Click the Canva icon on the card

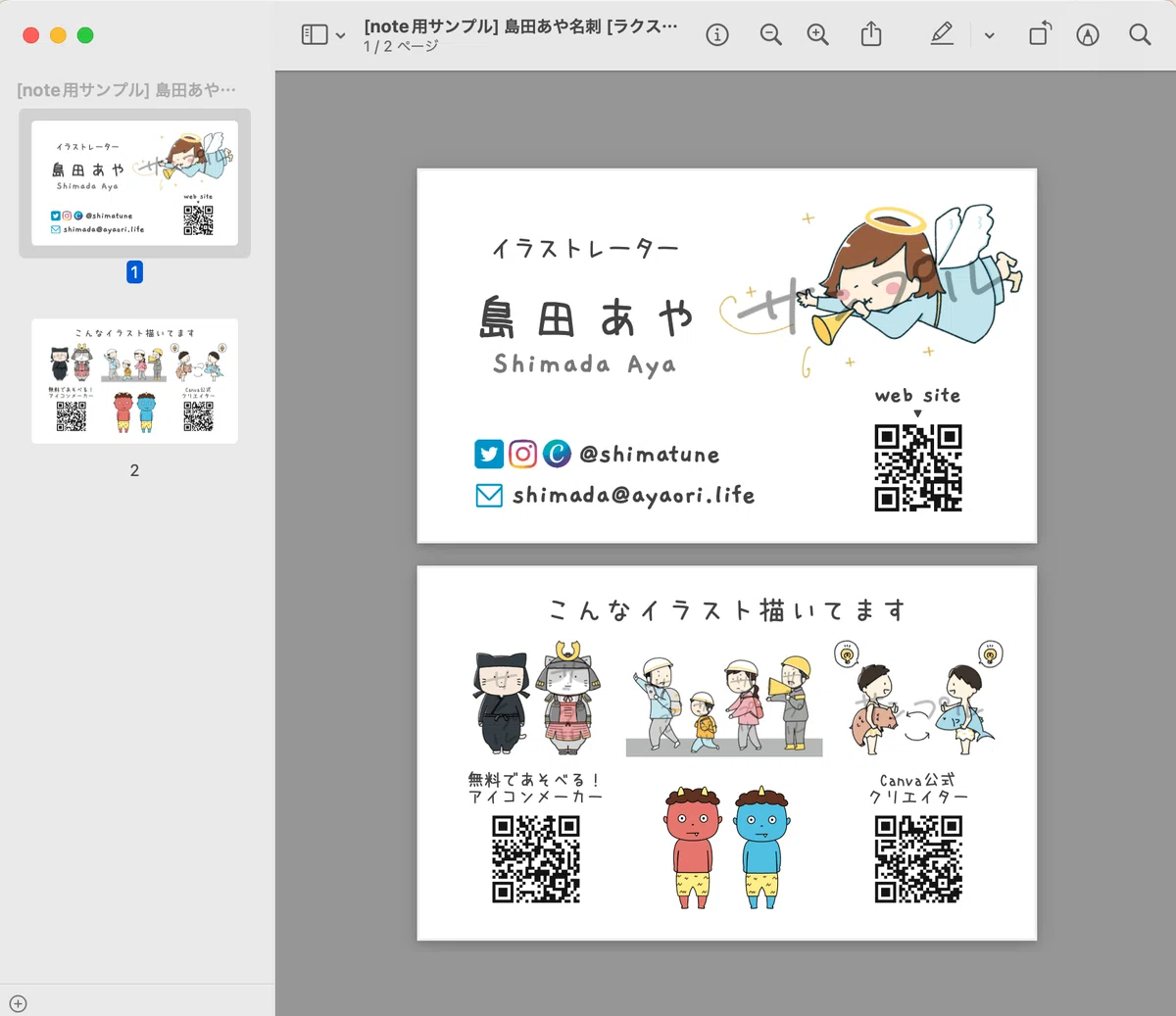557,454
